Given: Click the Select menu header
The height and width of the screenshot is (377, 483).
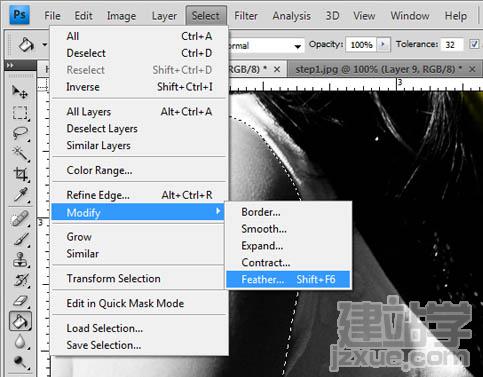Looking at the screenshot, I should point(206,16).
